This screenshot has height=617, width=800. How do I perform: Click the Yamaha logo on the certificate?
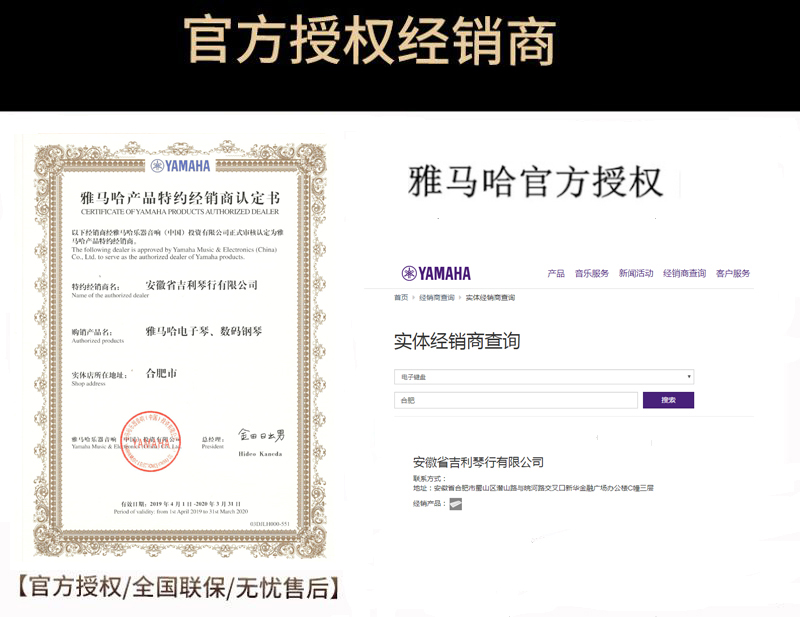click(x=180, y=166)
